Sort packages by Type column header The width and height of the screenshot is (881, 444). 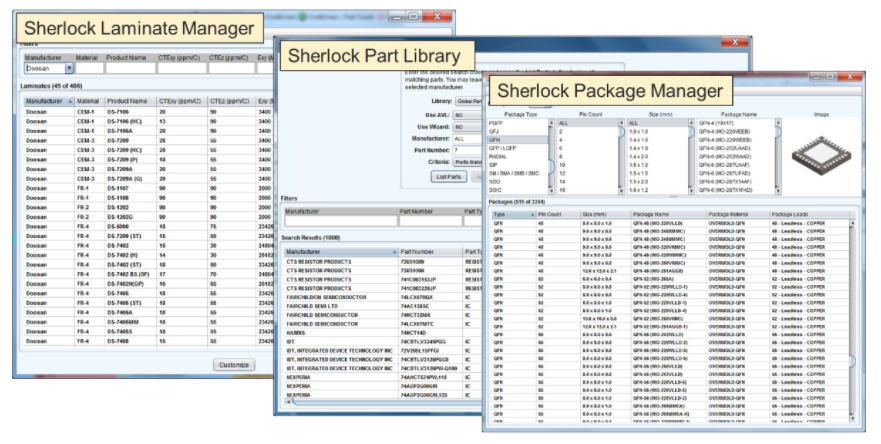click(x=514, y=214)
